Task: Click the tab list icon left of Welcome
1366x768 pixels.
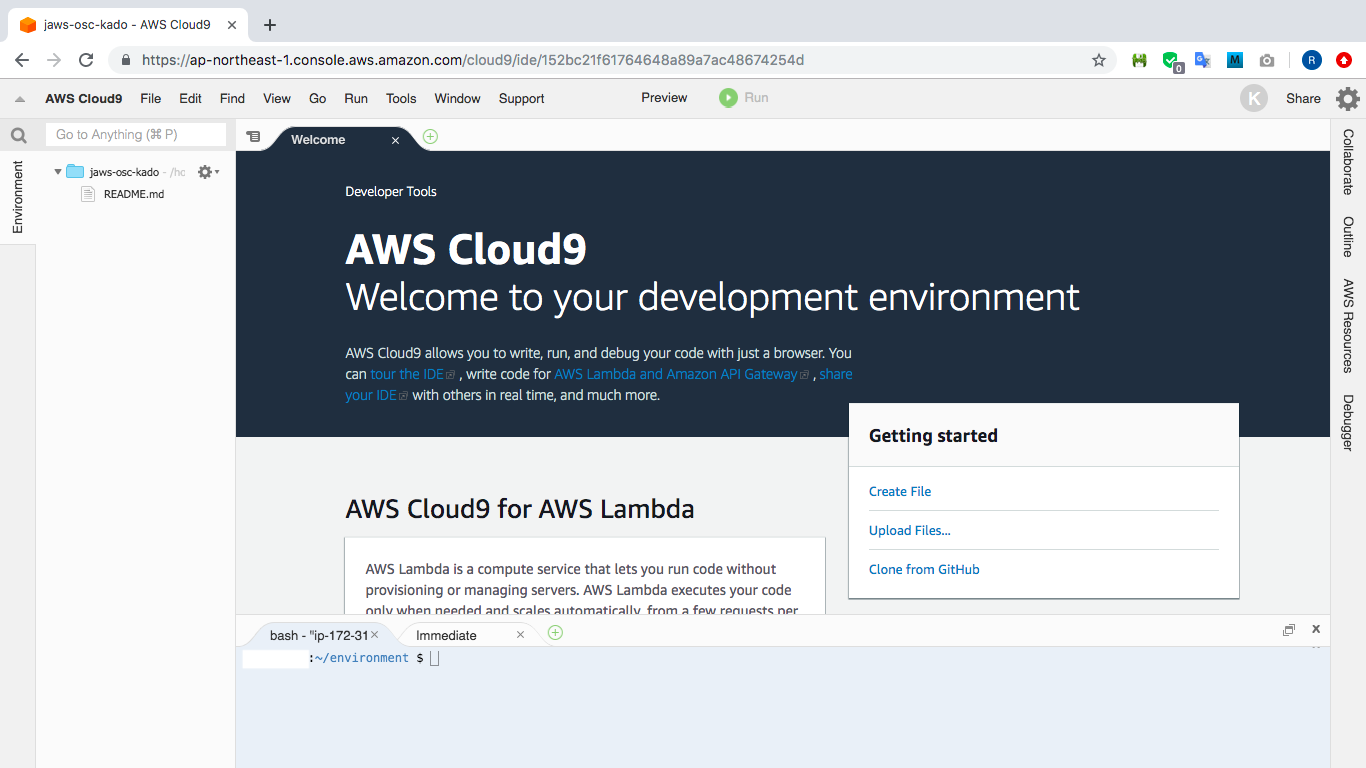Action: [253, 137]
